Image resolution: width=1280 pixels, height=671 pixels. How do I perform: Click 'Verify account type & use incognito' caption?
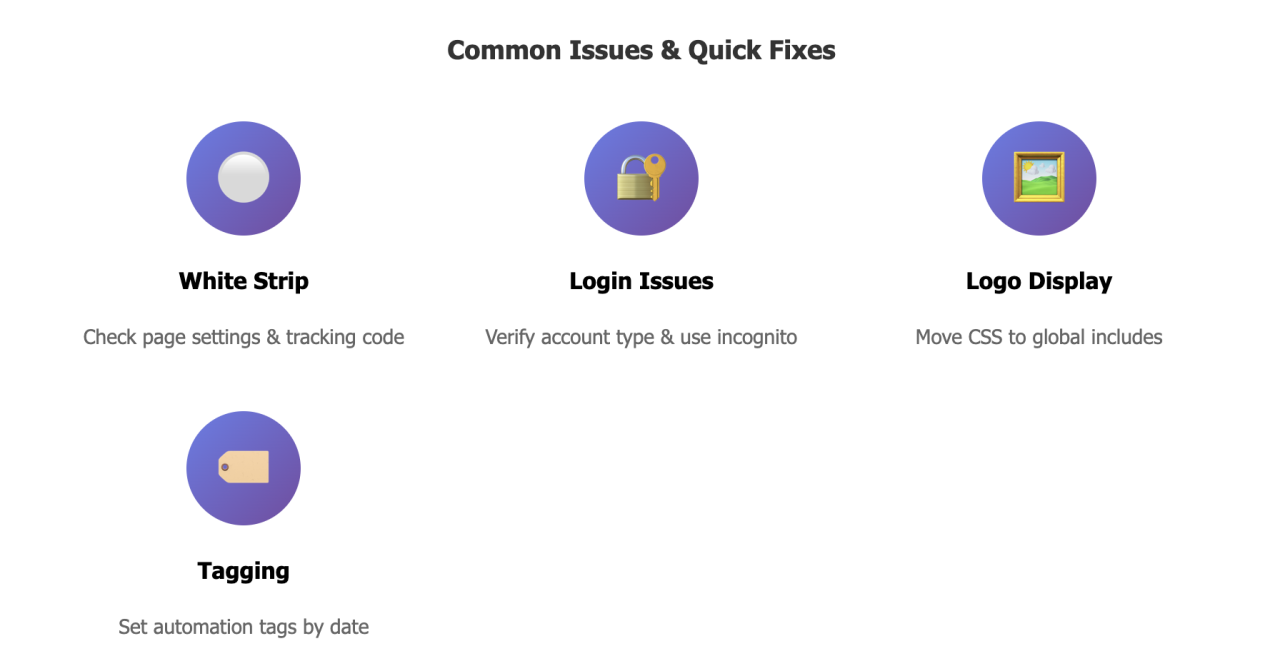[641, 337]
